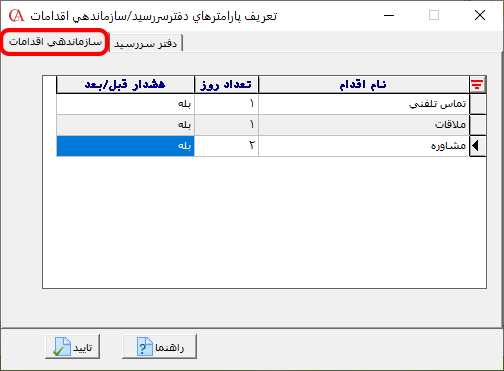Click the بله alert cell for تماس تلفنی
Image resolution: width=504 pixels, height=371 pixels.
125,104
